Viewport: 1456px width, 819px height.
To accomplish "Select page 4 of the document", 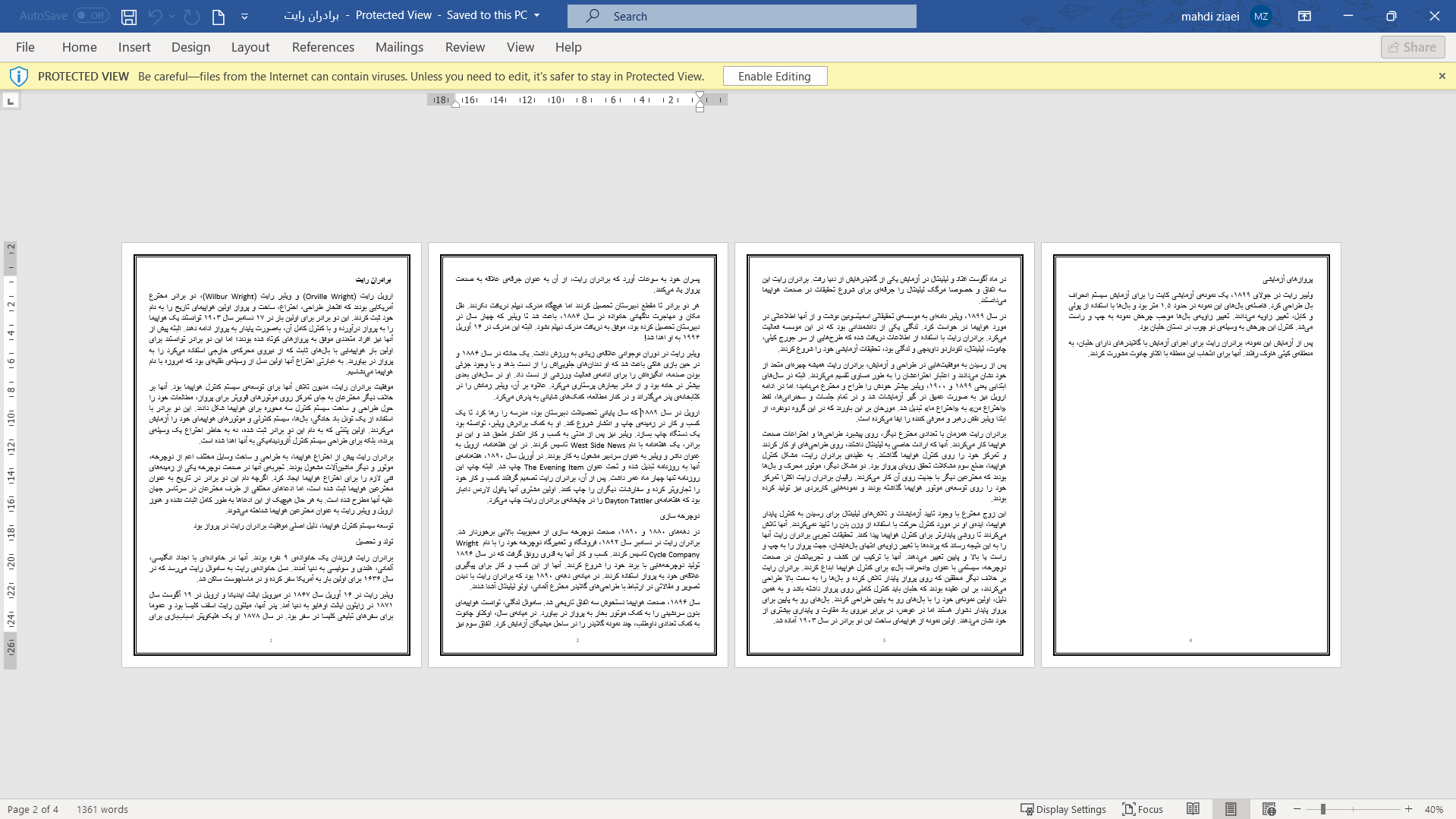I will [x=1191, y=455].
